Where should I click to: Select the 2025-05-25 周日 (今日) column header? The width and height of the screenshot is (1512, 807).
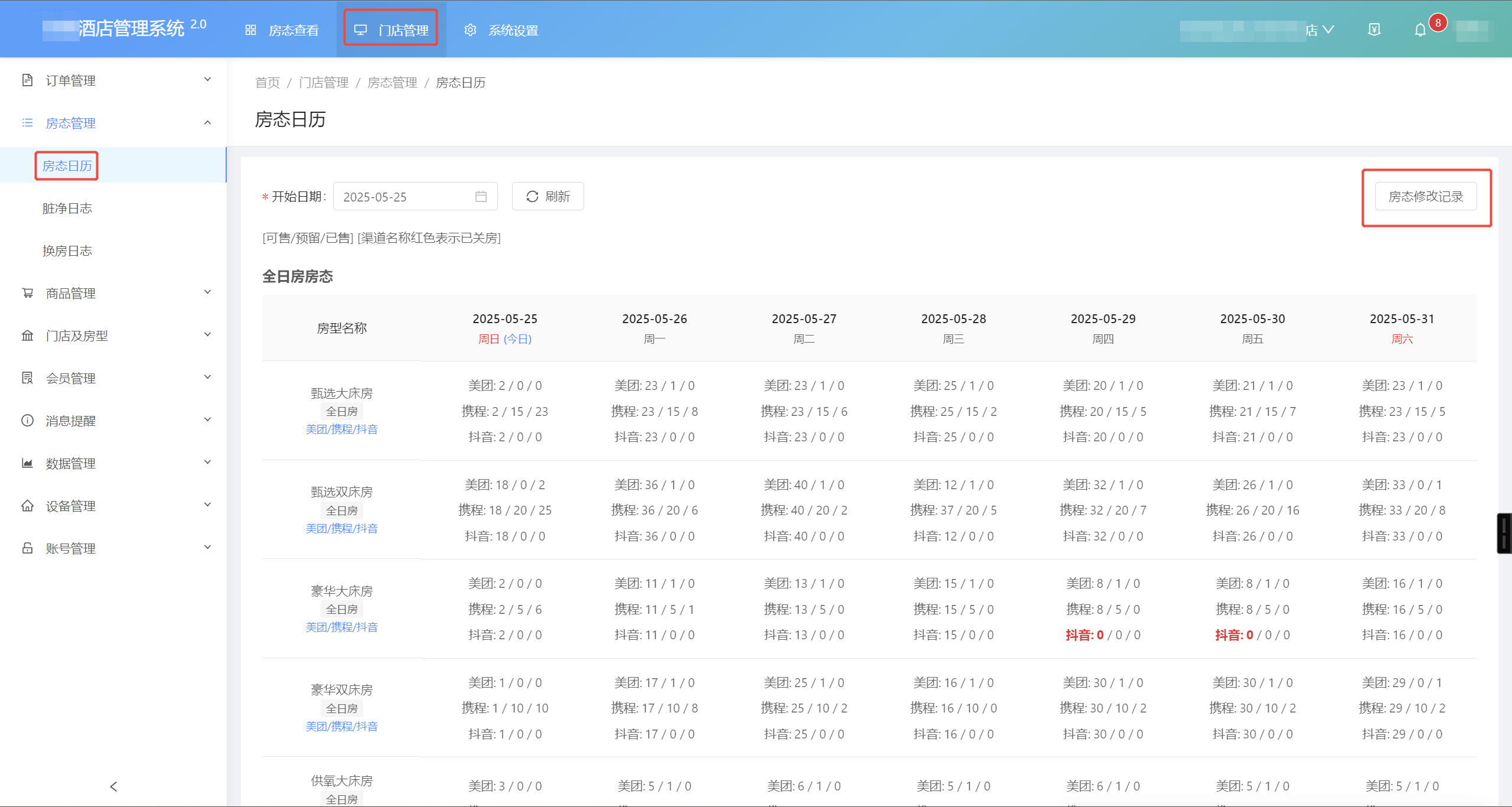point(505,328)
